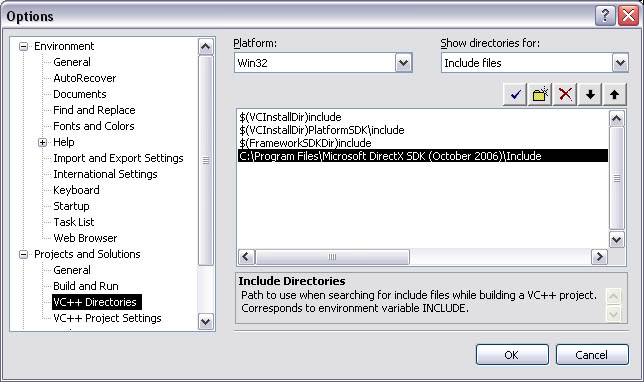Open Keyboard settings
This screenshot has height=382, width=644.
click(x=76, y=190)
